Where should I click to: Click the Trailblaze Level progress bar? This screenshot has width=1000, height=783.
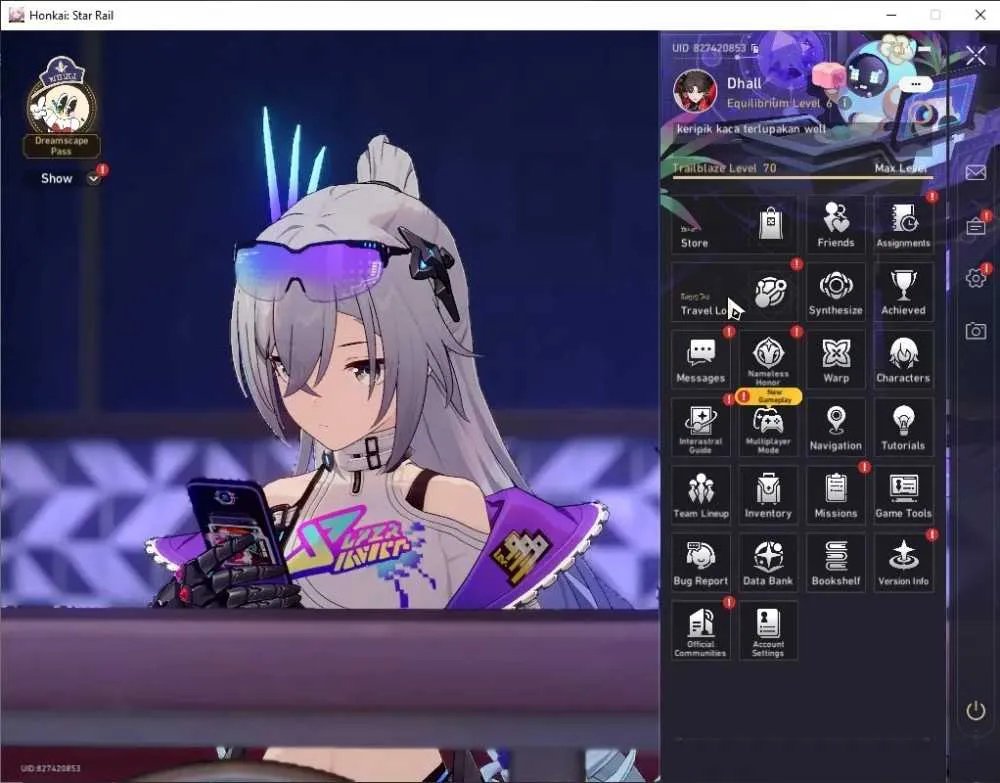[803, 177]
